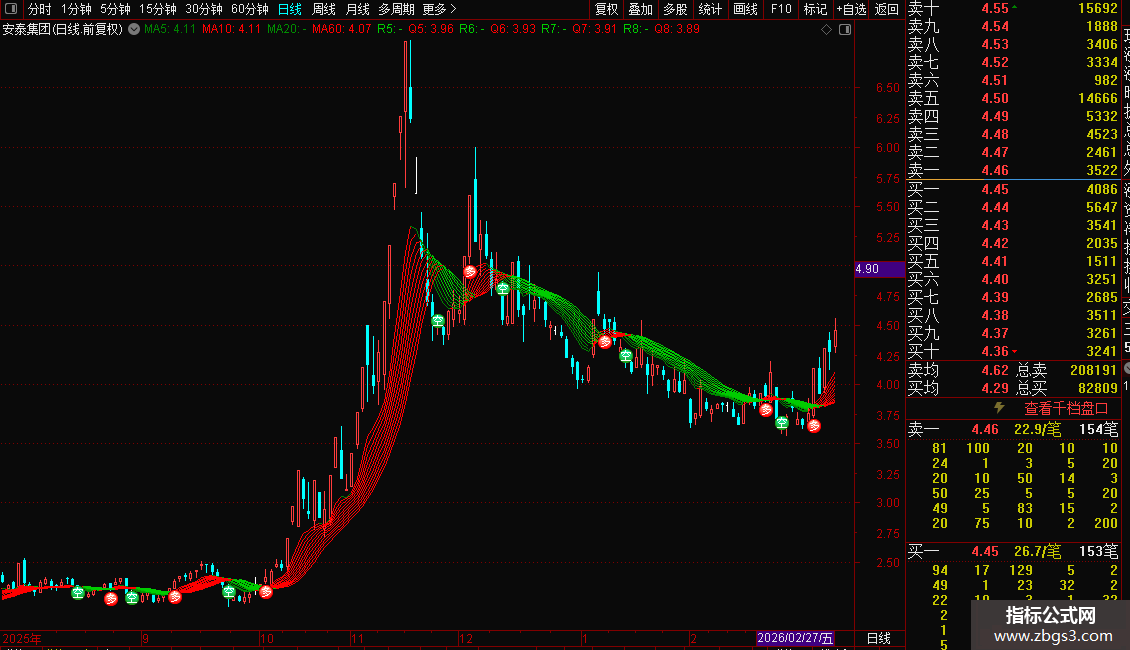Image resolution: width=1130 pixels, height=650 pixels.
Task: Open the 复权 adjustment option
Action: pyautogui.click(x=606, y=9)
